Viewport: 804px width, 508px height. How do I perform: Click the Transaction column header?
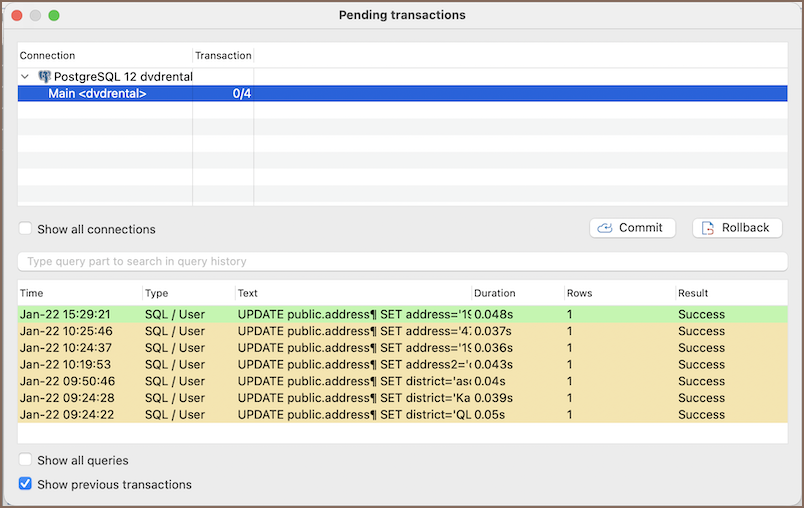click(x=223, y=56)
